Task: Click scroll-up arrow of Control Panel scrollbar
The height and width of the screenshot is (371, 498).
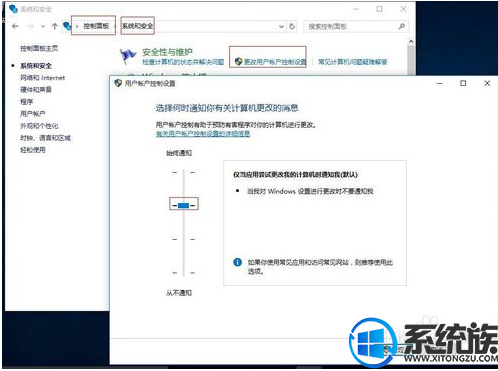Action: pyautogui.click(x=411, y=42)
